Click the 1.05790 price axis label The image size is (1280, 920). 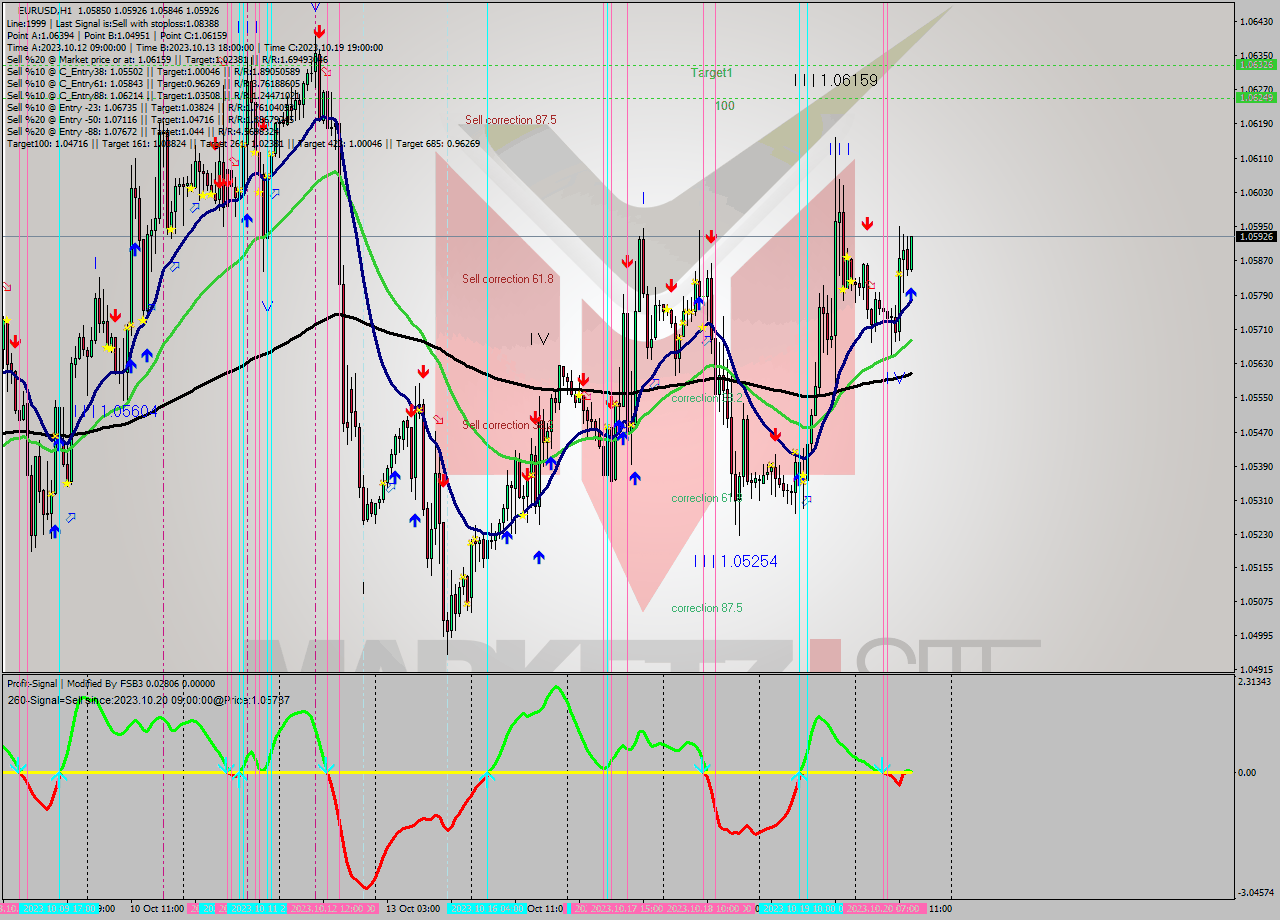coord(1256,295)
